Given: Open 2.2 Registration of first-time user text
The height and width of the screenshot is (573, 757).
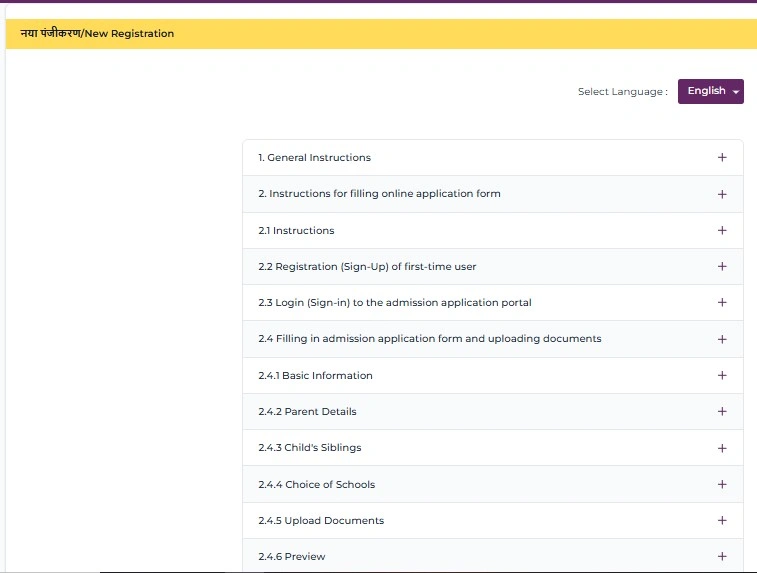Looking at the screenshot, I should (368, 267).
